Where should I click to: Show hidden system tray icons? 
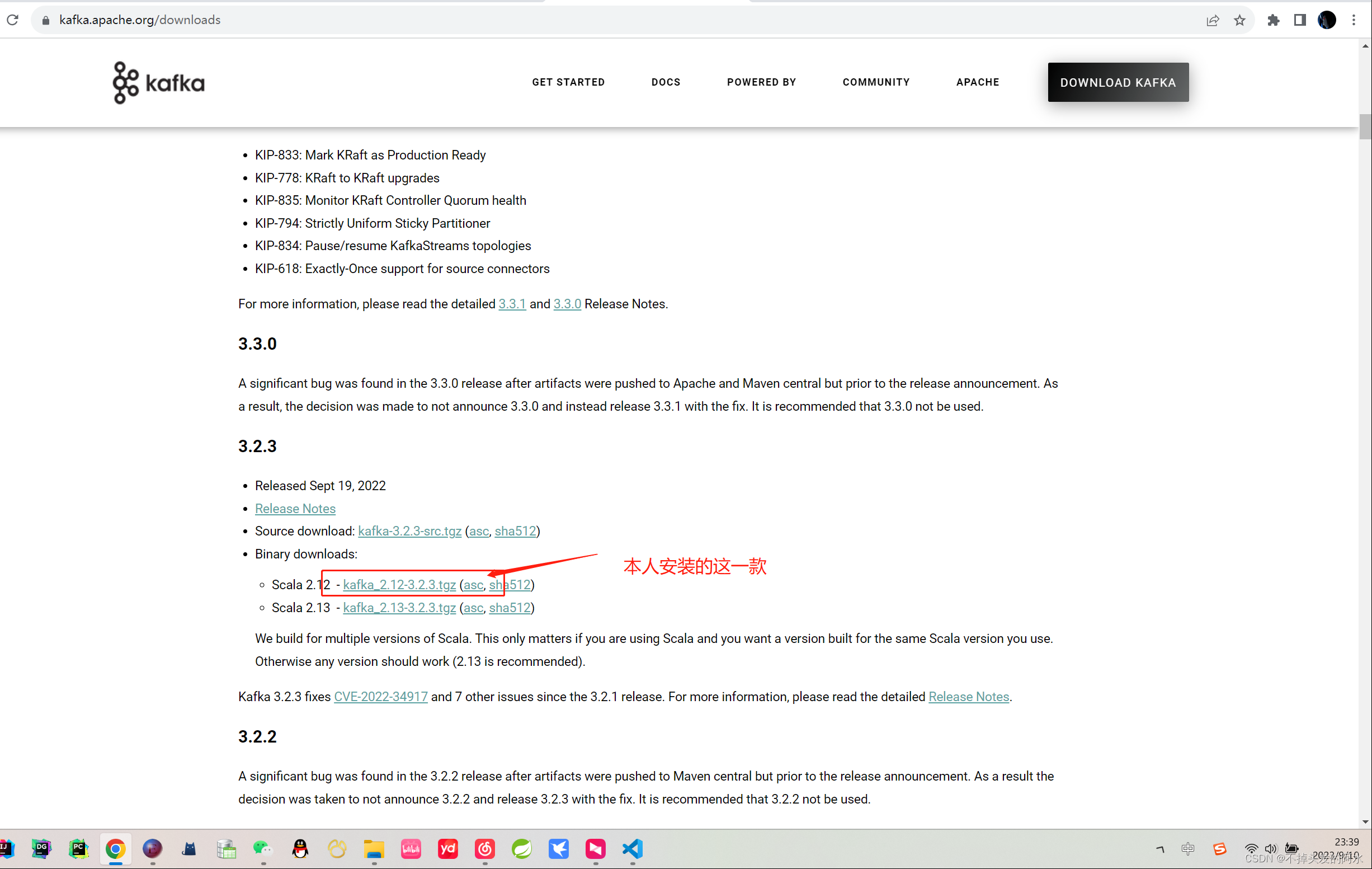1160,848
